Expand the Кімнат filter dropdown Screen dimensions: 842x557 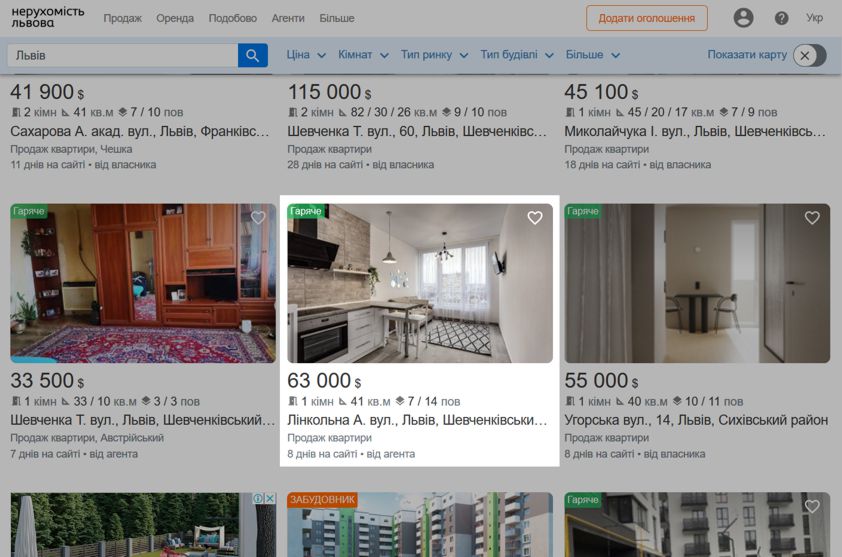[x=364, y=55]
